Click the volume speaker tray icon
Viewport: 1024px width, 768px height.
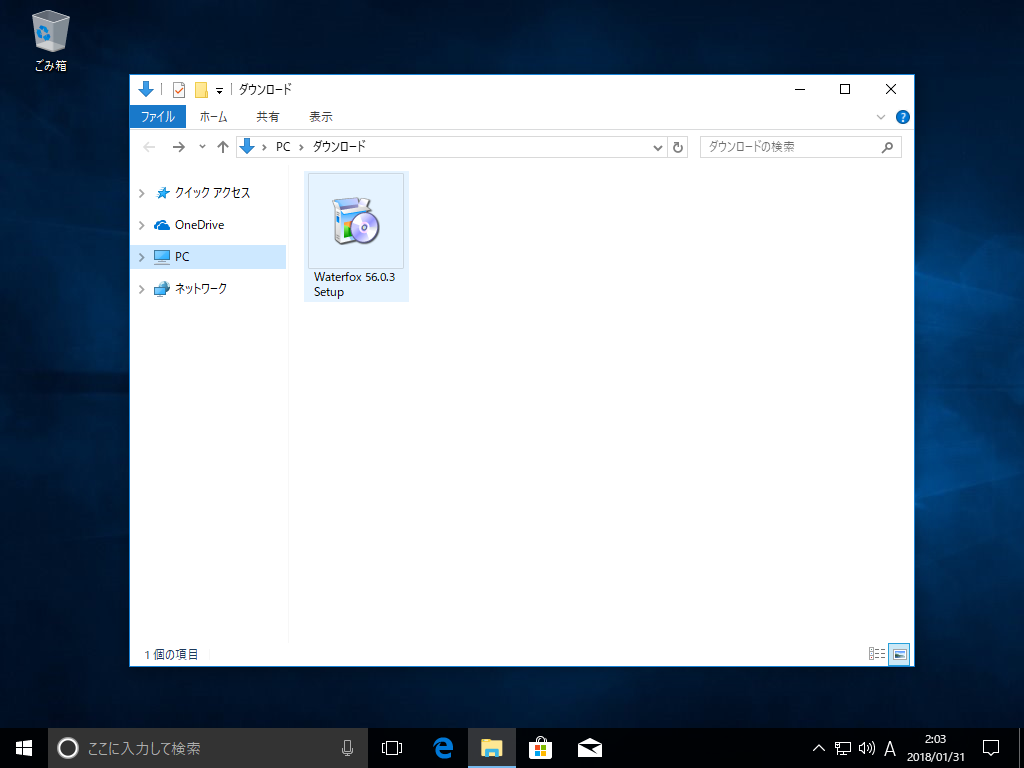pyautogui.click(x=867, y=748)
